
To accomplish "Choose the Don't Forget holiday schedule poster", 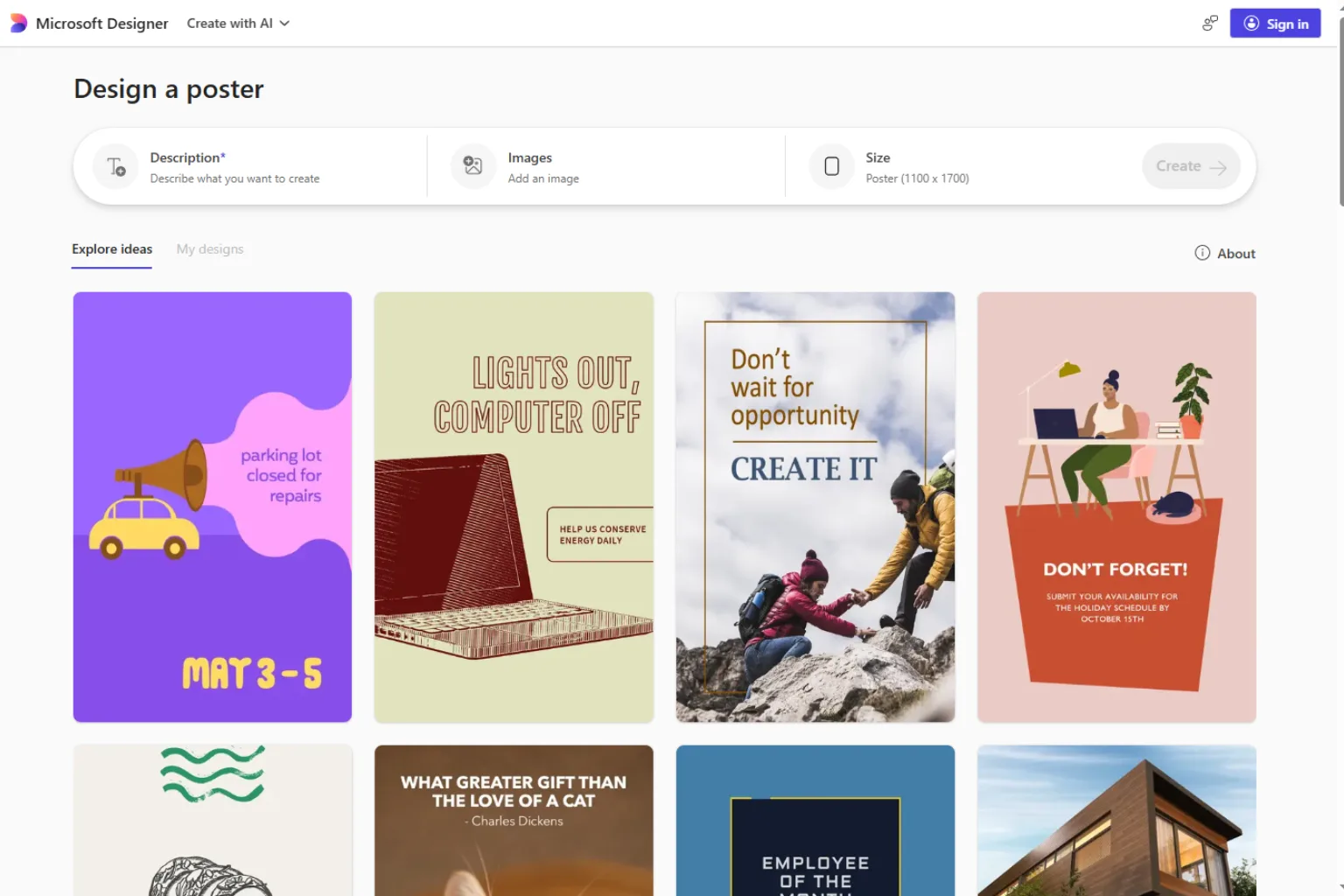I will pyautogui.click(x=1116, y=507).
